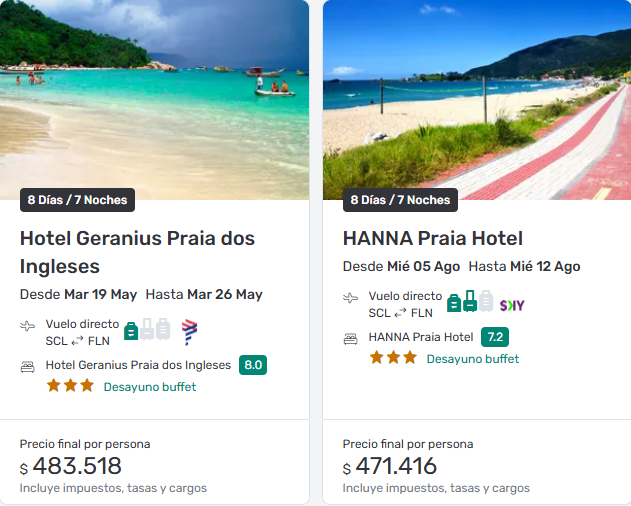Viewport: 631px width, 506px height.
Task: Click the bed icon beside HANNA Praia Hotel
Action: pos(351,338)
